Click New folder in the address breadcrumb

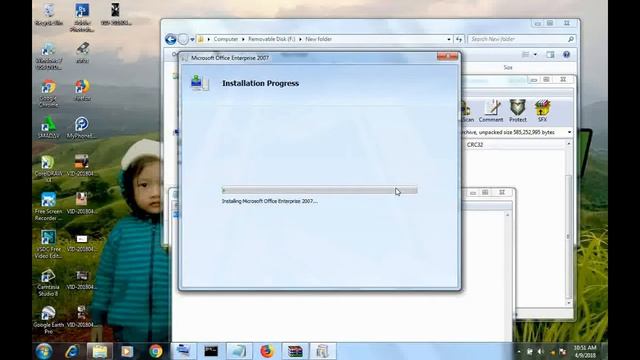tap(318, 39)
